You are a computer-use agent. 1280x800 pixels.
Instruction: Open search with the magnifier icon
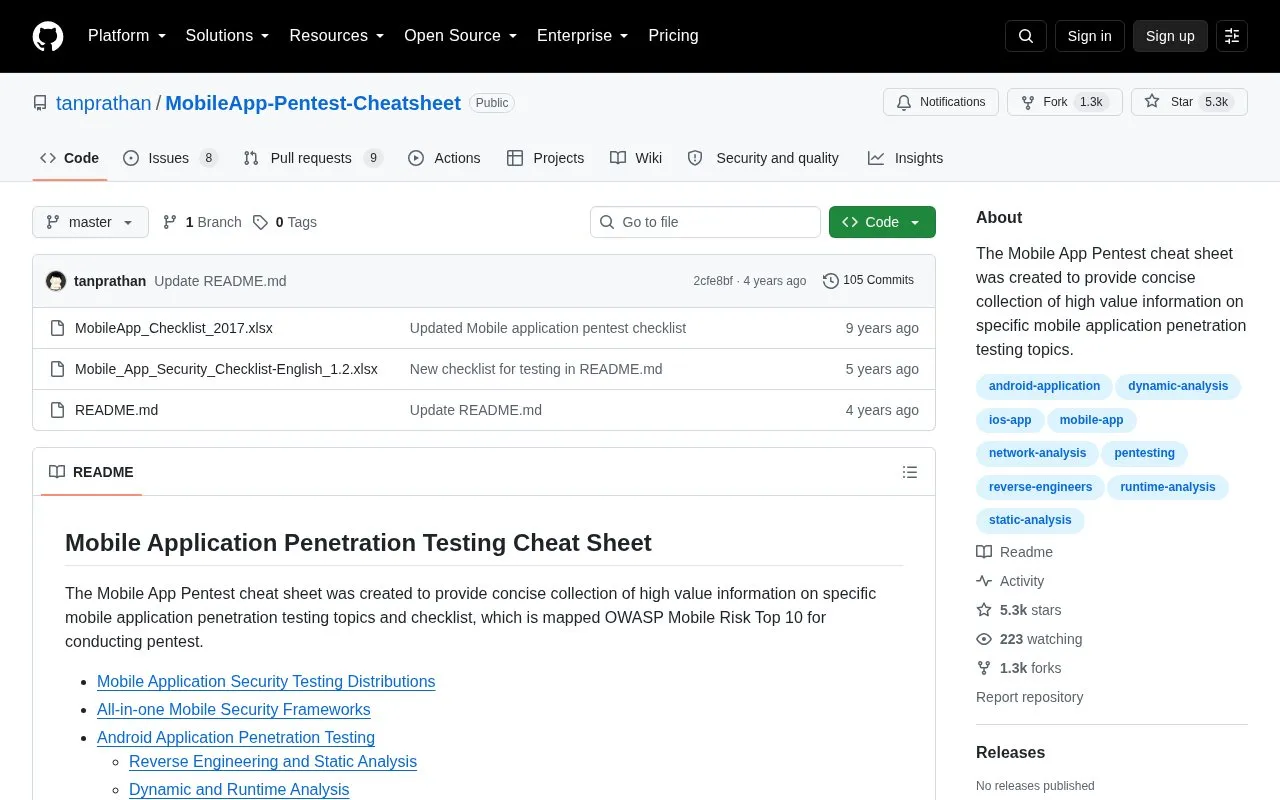pos(1026,36)
